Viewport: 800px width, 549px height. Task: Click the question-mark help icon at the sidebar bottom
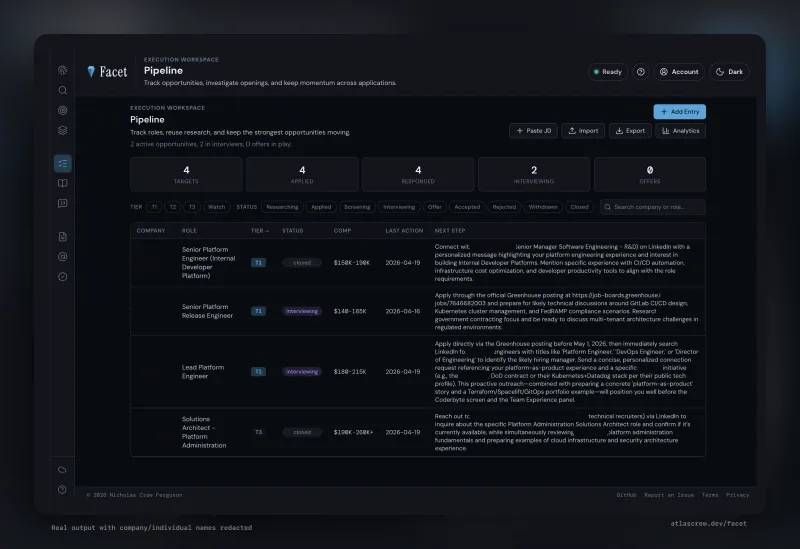(x=62, y=489)
